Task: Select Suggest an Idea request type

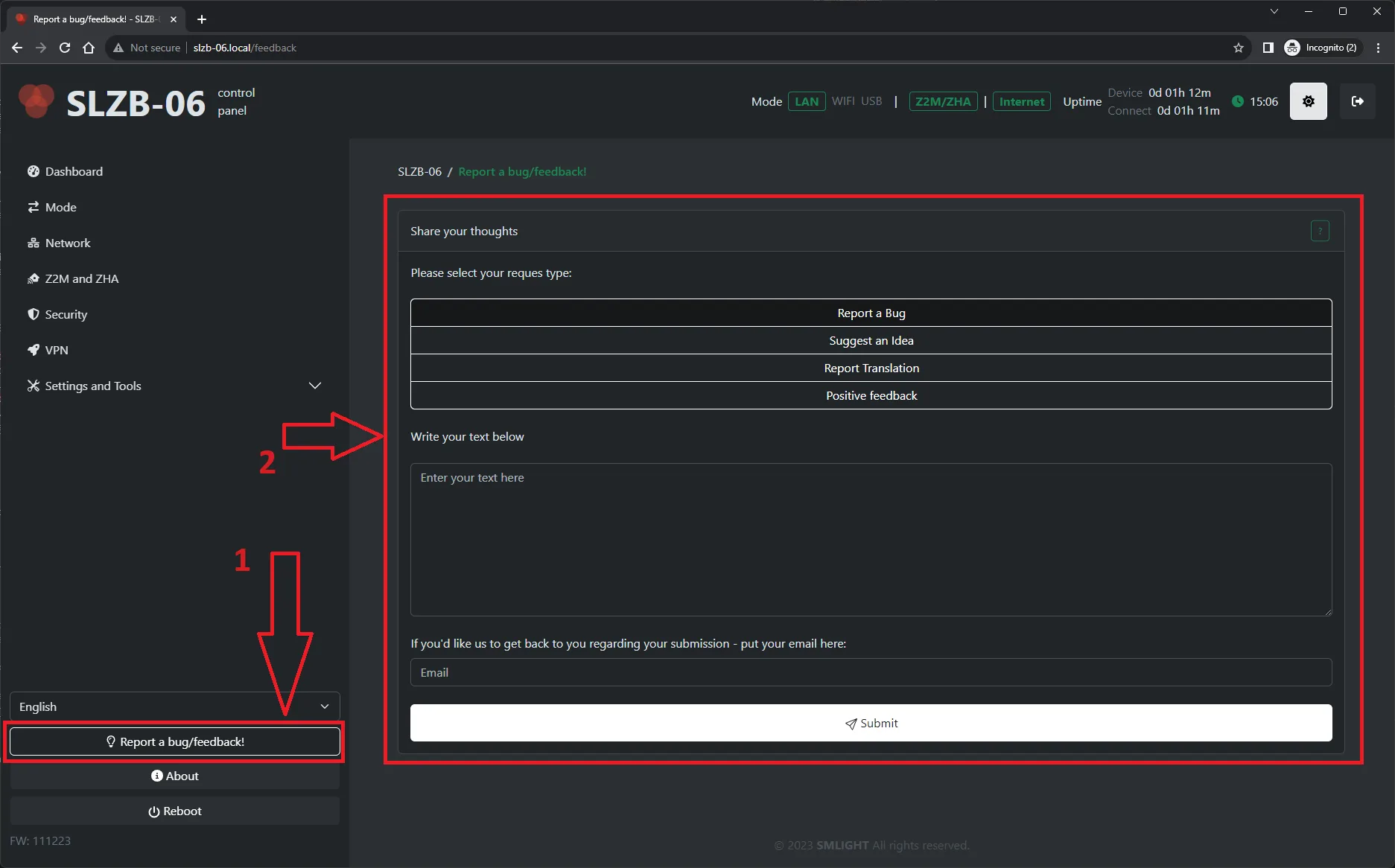Action: coord(871,341)
